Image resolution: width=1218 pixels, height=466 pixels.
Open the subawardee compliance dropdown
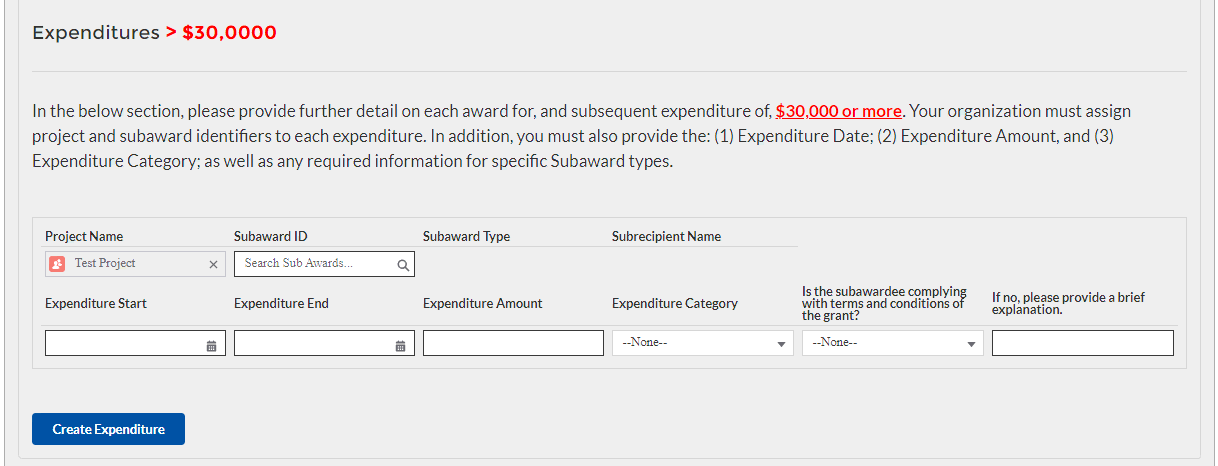coord(892,344)
